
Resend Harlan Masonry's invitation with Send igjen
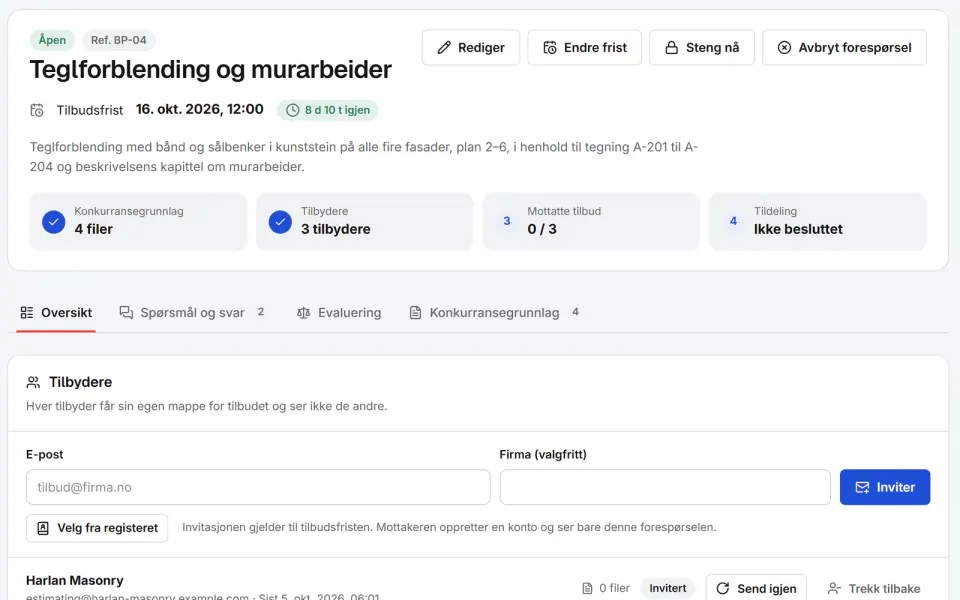756,588
